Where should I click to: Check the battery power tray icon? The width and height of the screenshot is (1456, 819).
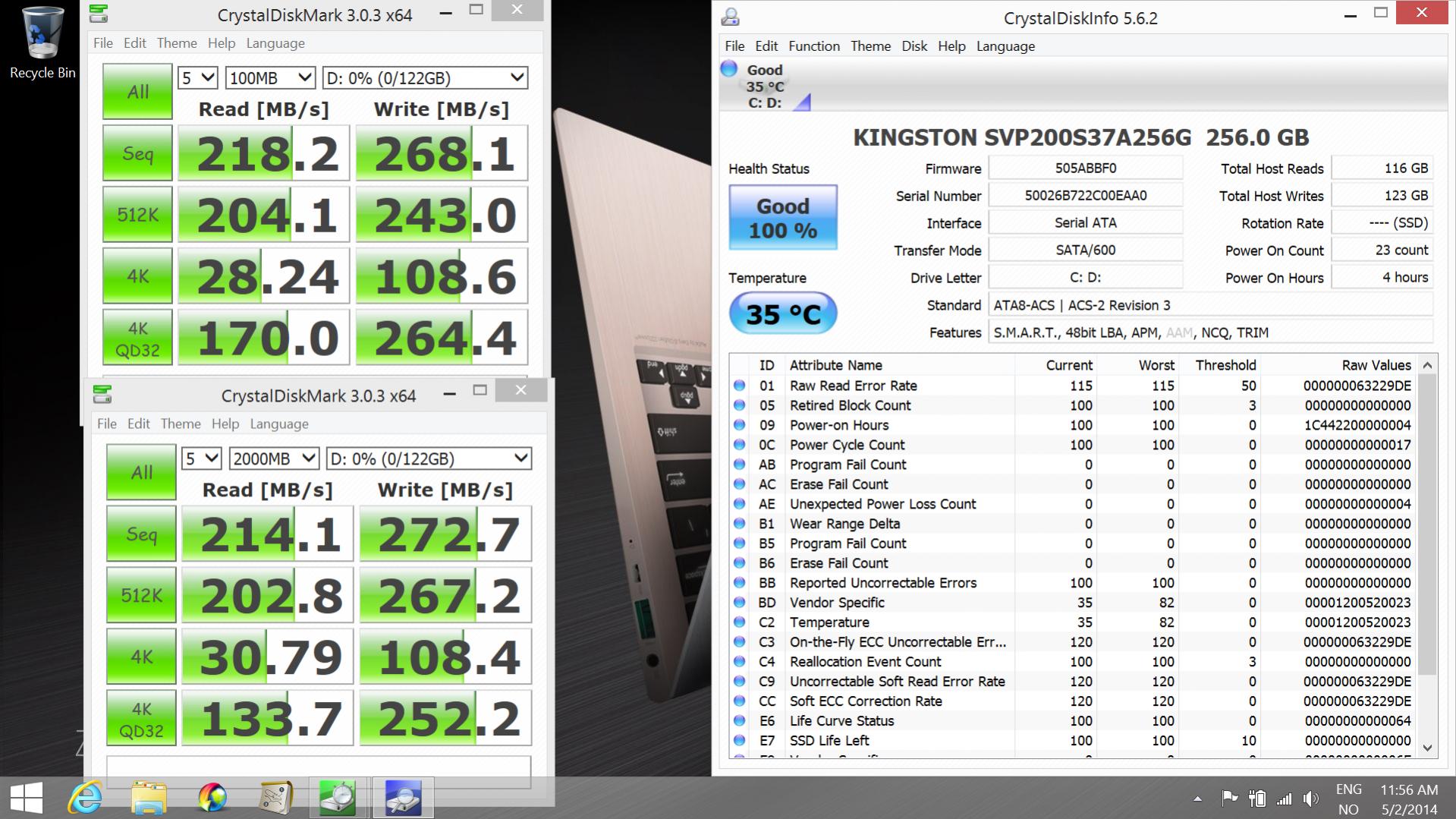point(1256,799)
